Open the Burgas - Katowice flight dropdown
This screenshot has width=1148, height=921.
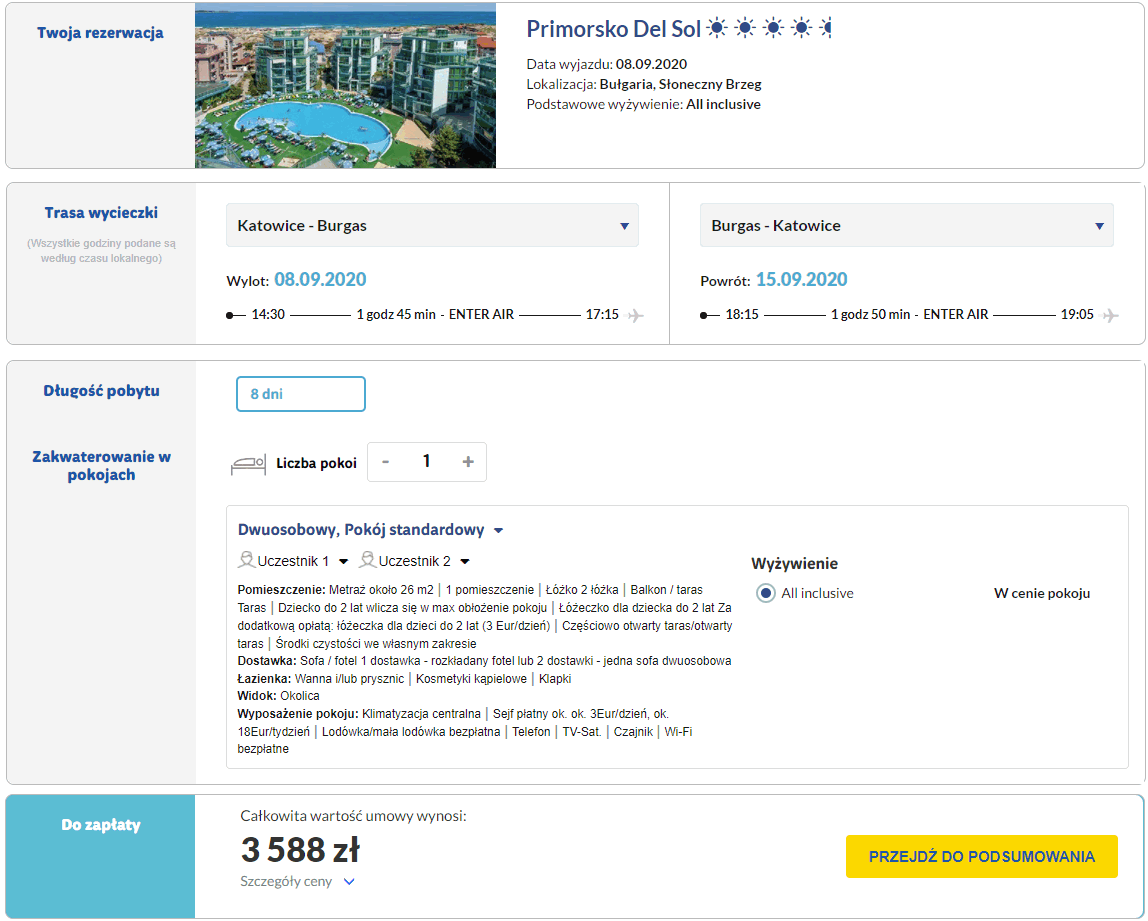coord(906,225)
